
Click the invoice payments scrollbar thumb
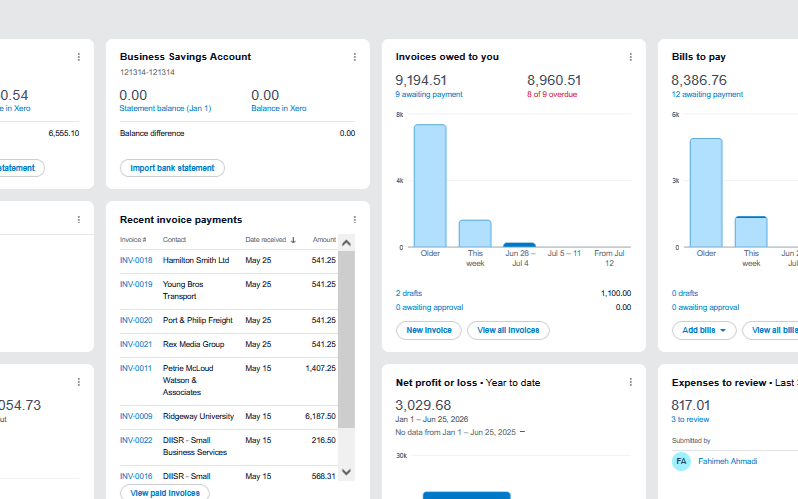(x=347, y=339)
